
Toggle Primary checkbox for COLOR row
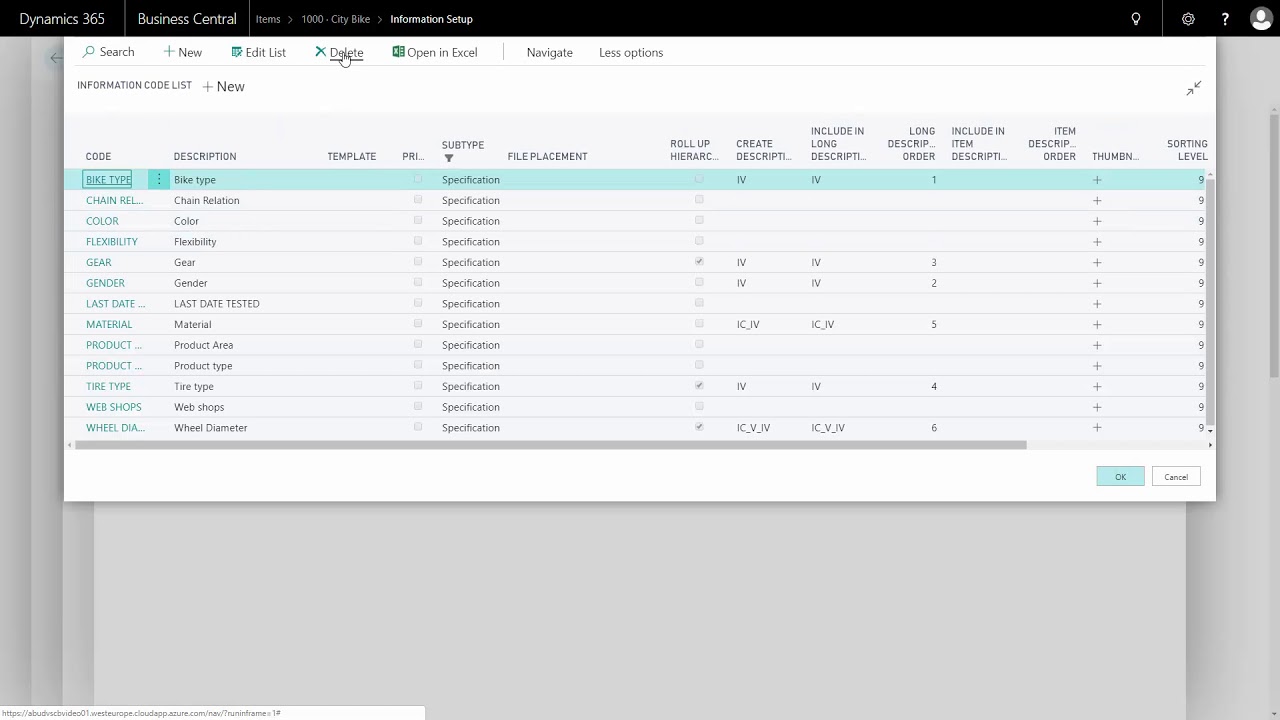coord(418,220)
